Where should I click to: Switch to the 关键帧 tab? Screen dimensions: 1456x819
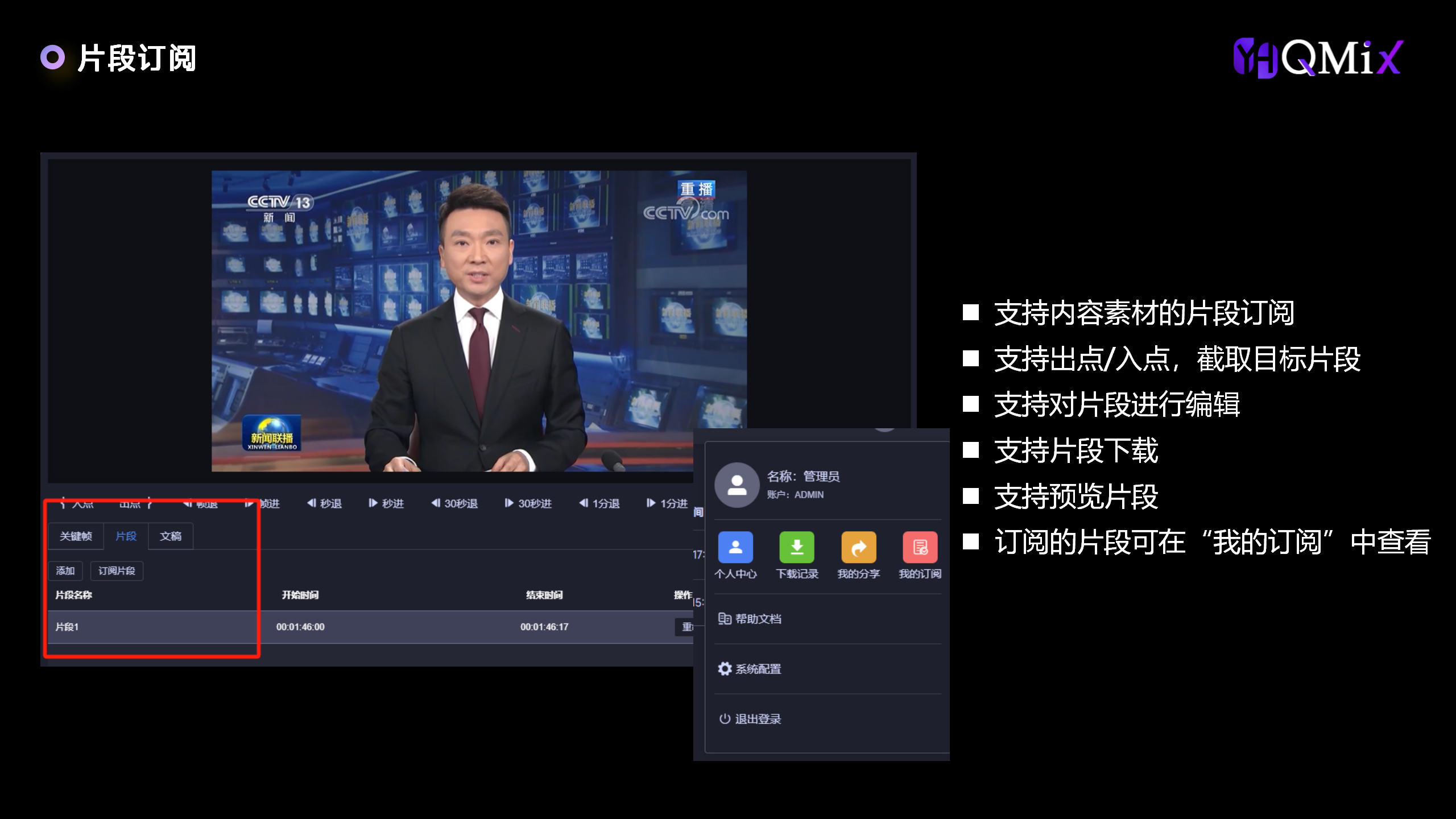click(76, 536)
